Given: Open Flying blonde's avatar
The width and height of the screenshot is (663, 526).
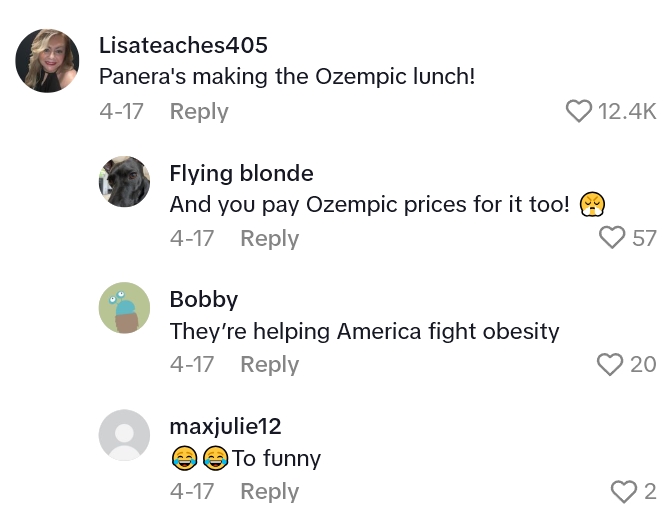Looking at the screenshot, I should [125, 182].
